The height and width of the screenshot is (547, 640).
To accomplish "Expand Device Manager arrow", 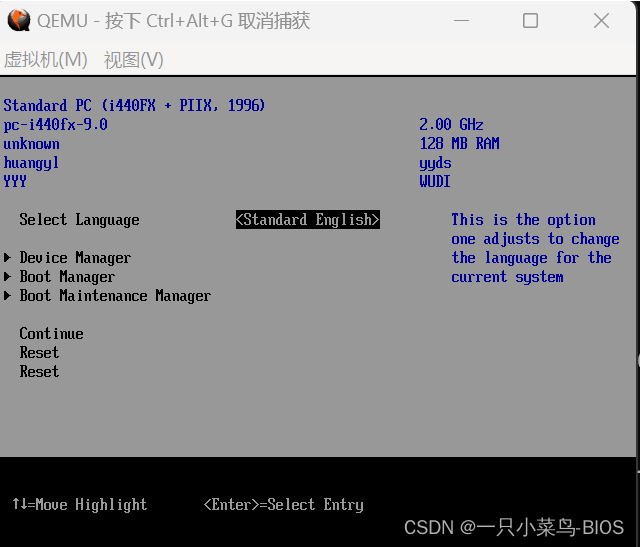I will pyautogui.click(x=7, y=258).
